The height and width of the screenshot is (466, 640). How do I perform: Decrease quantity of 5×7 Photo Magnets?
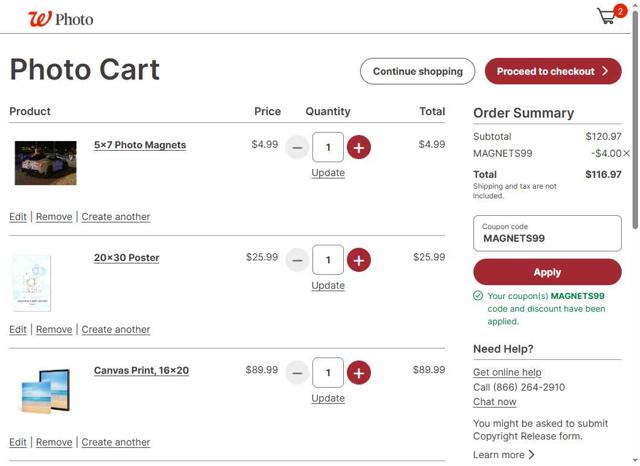(x=297, y=148)
